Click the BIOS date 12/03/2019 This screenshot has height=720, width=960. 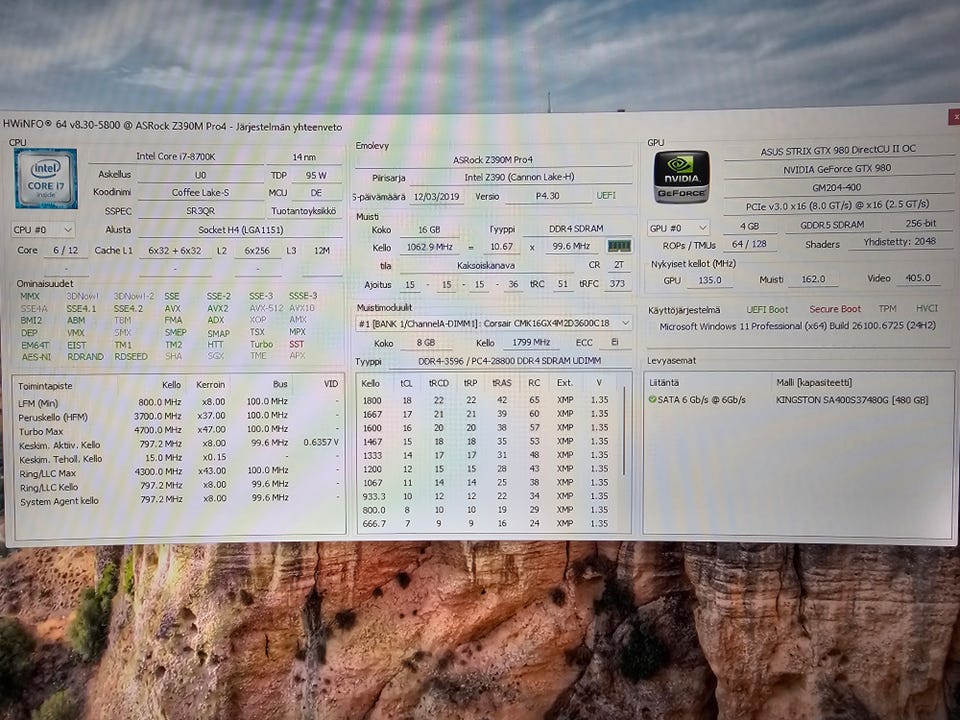click(x=436, y=197)
